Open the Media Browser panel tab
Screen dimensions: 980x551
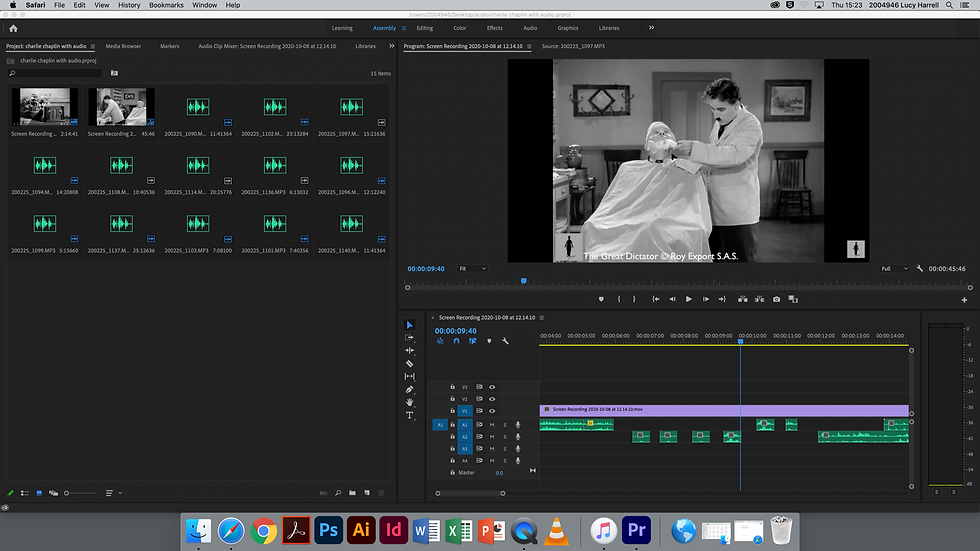123,46
